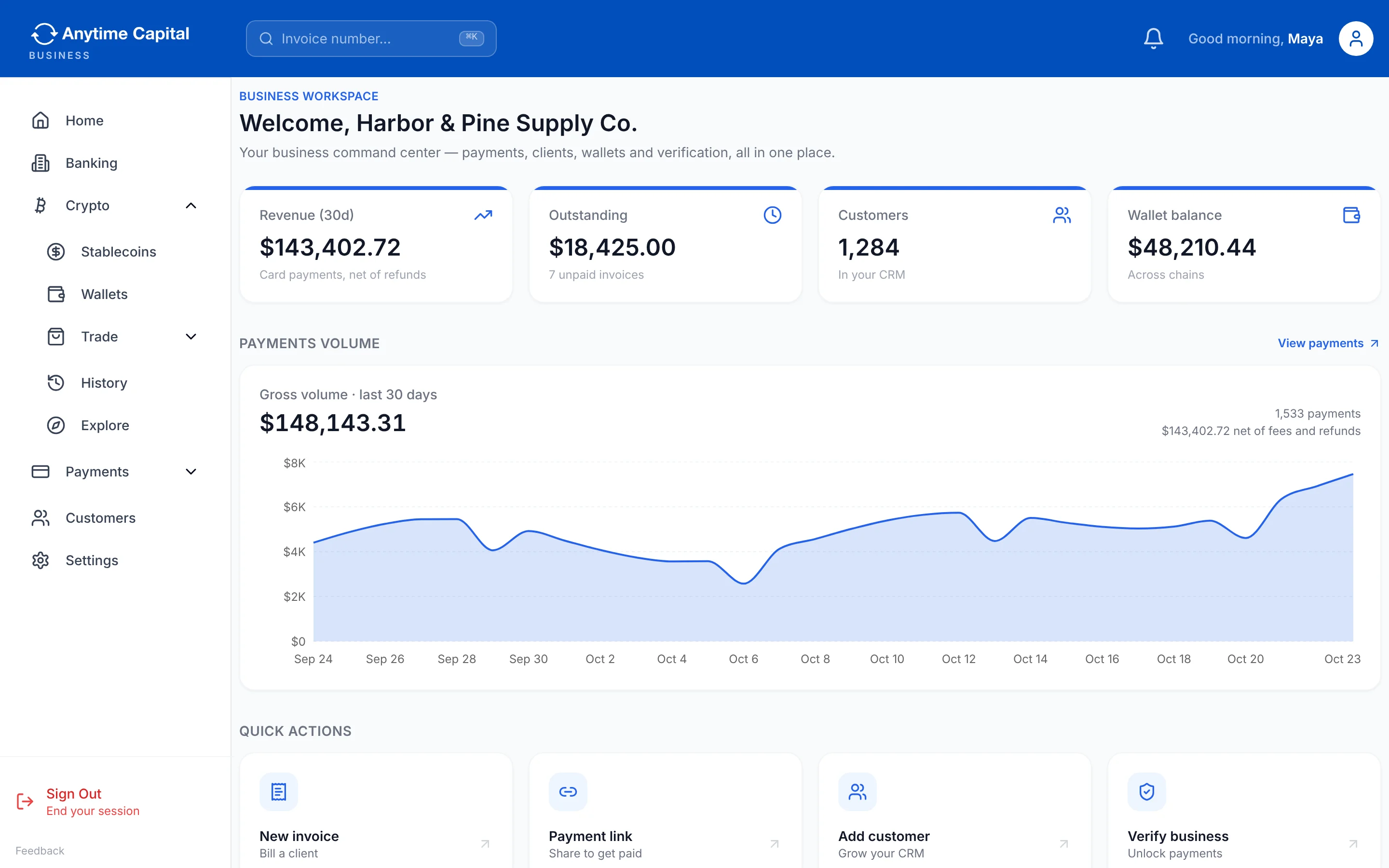Open Explore page
1389x868 pixels.
tap(123, 425)
